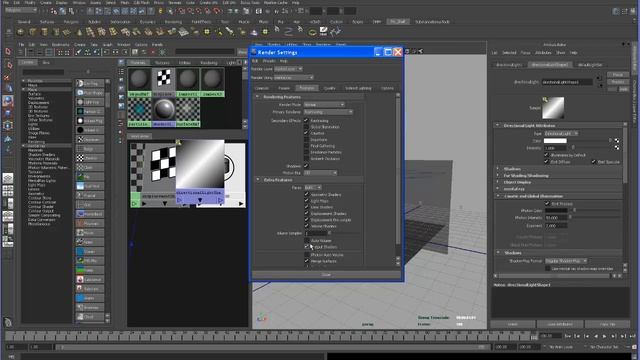The height and width of the screenshot is (360, 640).
Task: Open Indirect Lighting tab in Render Settings
Action: pyautogui.click(x=358, y=88)
